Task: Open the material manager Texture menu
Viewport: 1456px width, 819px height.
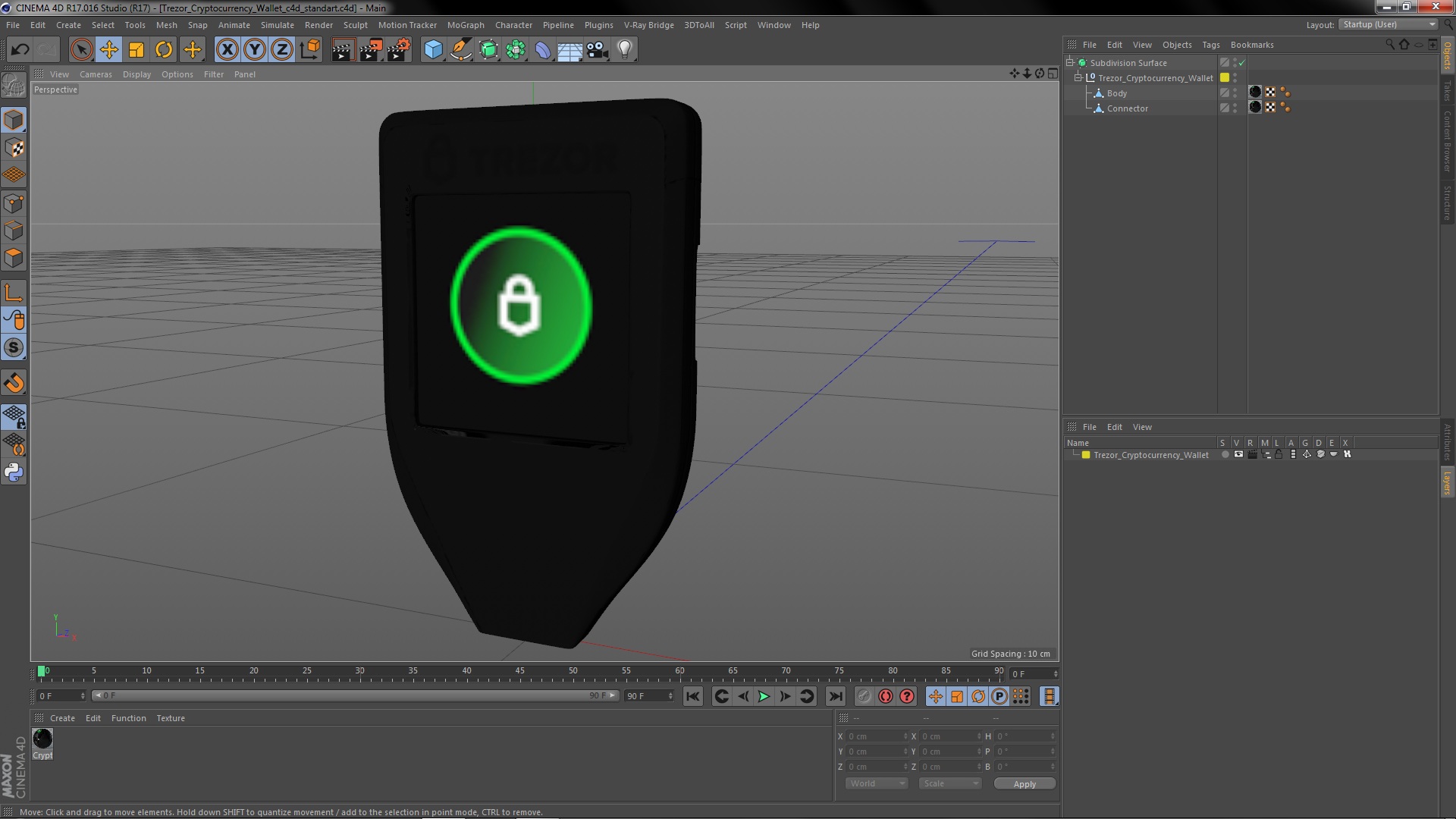Action: click(171, 718)
